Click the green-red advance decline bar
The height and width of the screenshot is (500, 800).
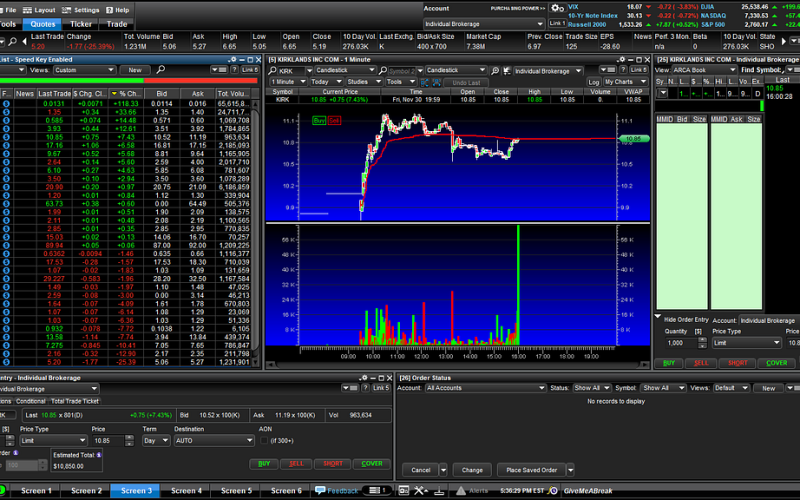pos(128,81)
